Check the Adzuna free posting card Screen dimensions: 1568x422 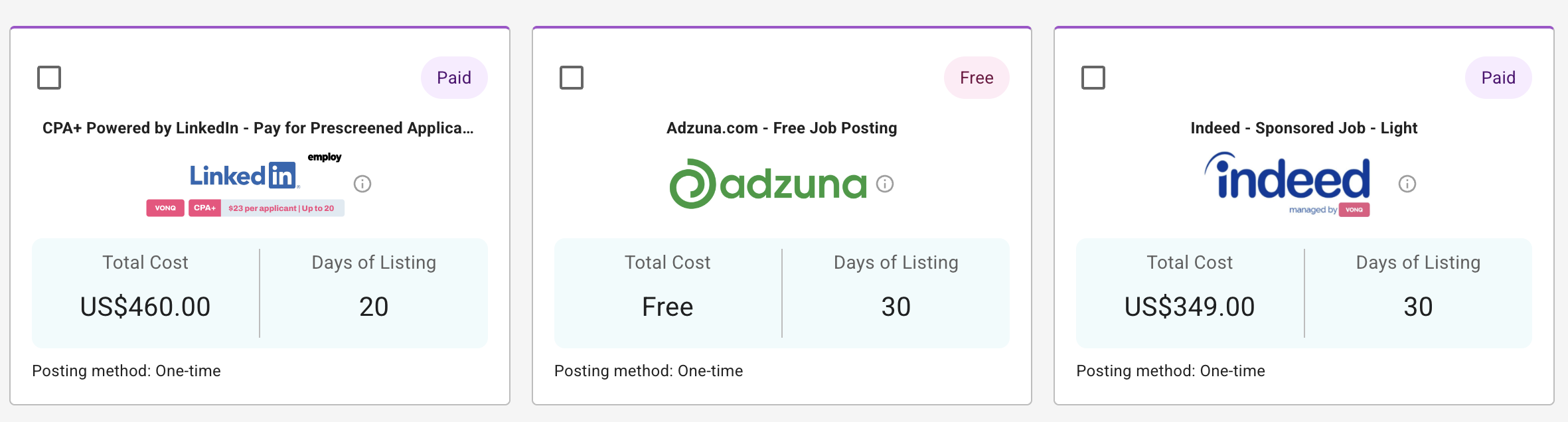pos(572,77)
